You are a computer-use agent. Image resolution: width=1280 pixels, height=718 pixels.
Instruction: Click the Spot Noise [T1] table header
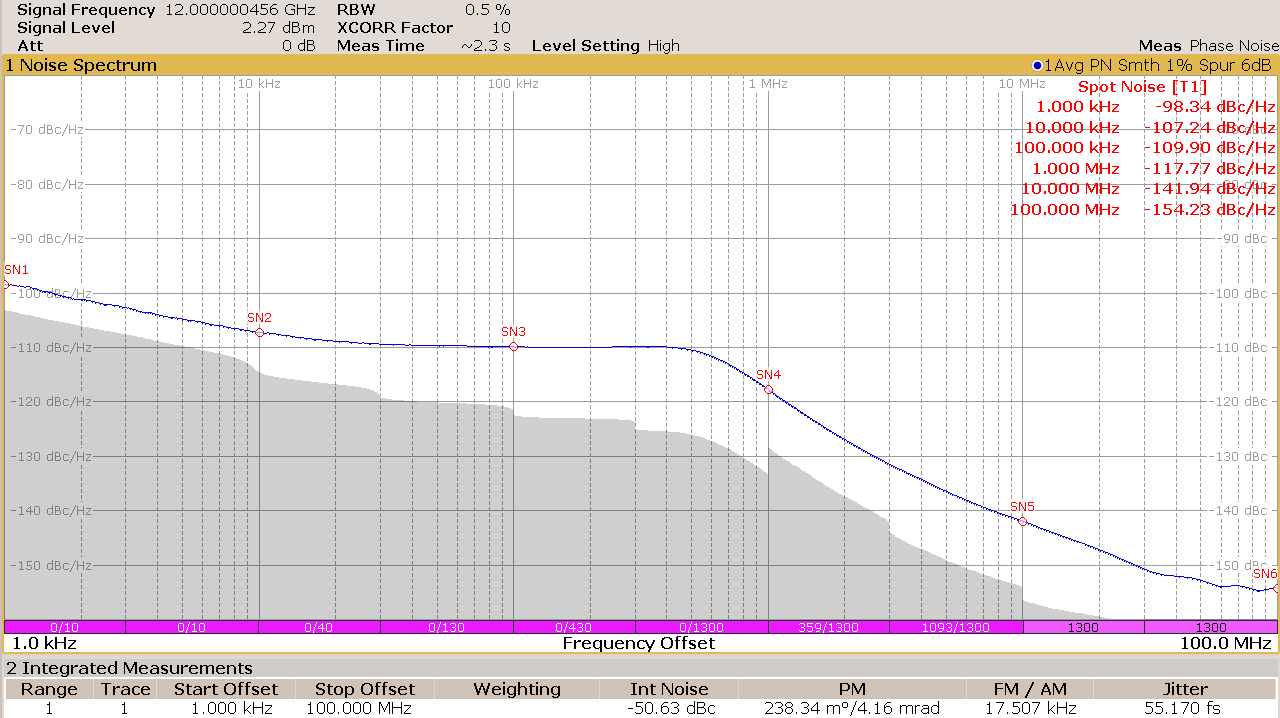1142,87
